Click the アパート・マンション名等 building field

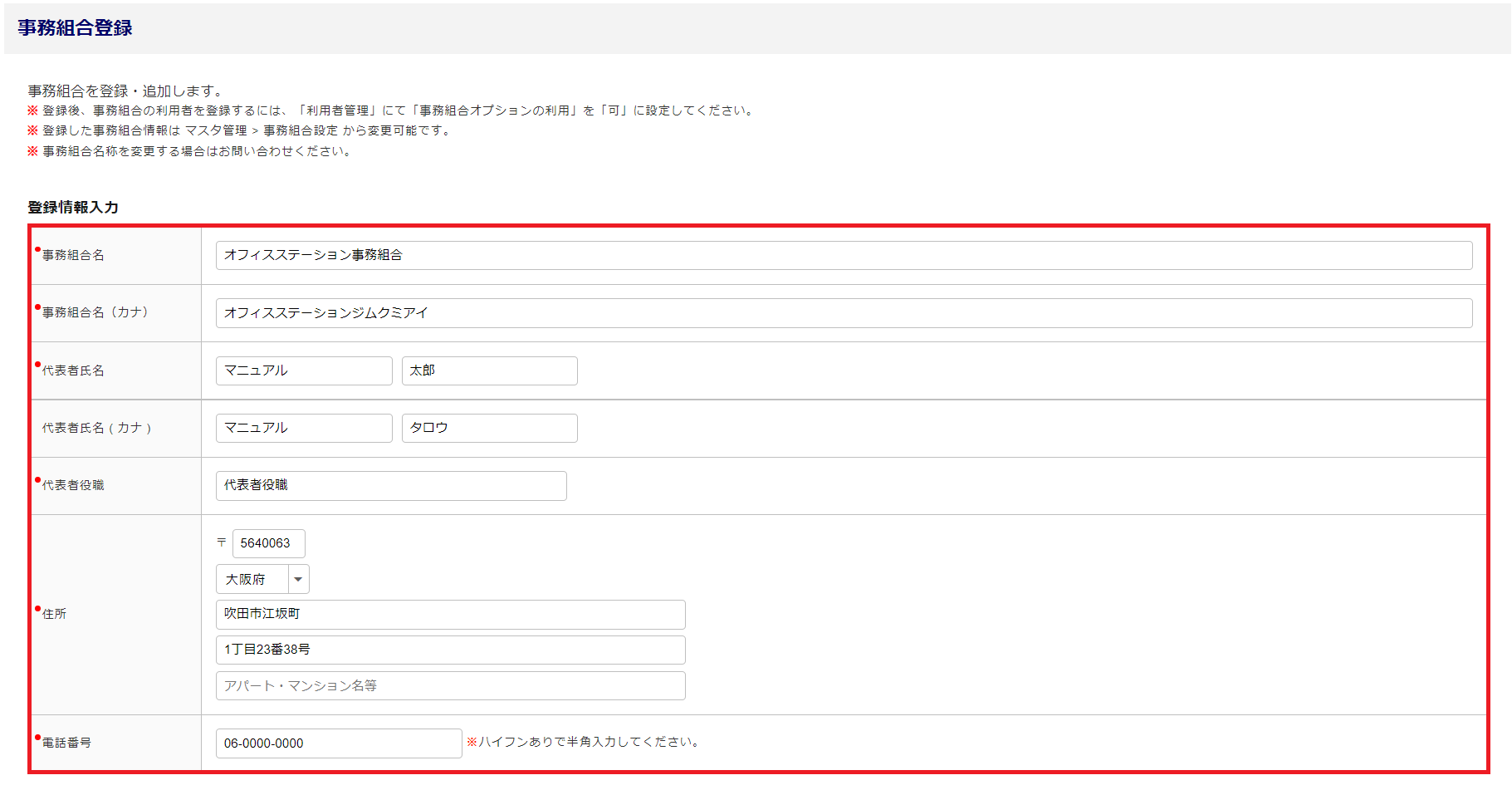point(450,685)
